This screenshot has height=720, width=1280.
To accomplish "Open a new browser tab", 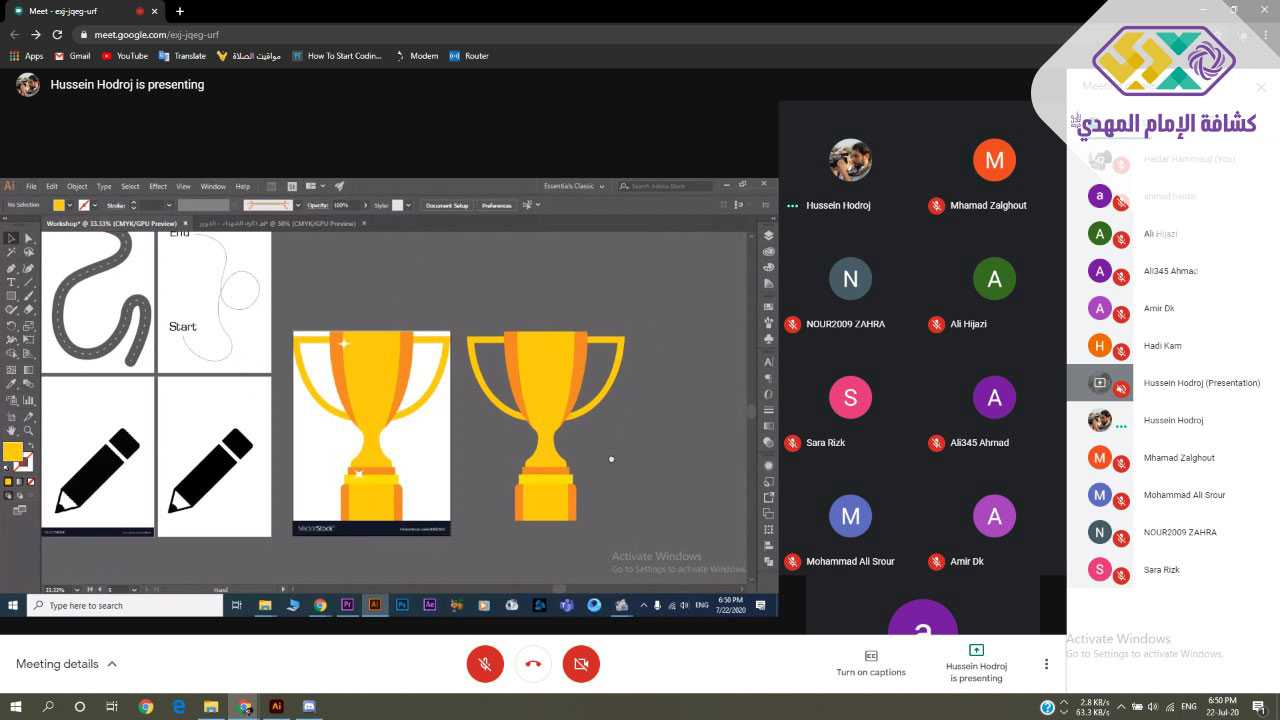I will pos(180,11).
